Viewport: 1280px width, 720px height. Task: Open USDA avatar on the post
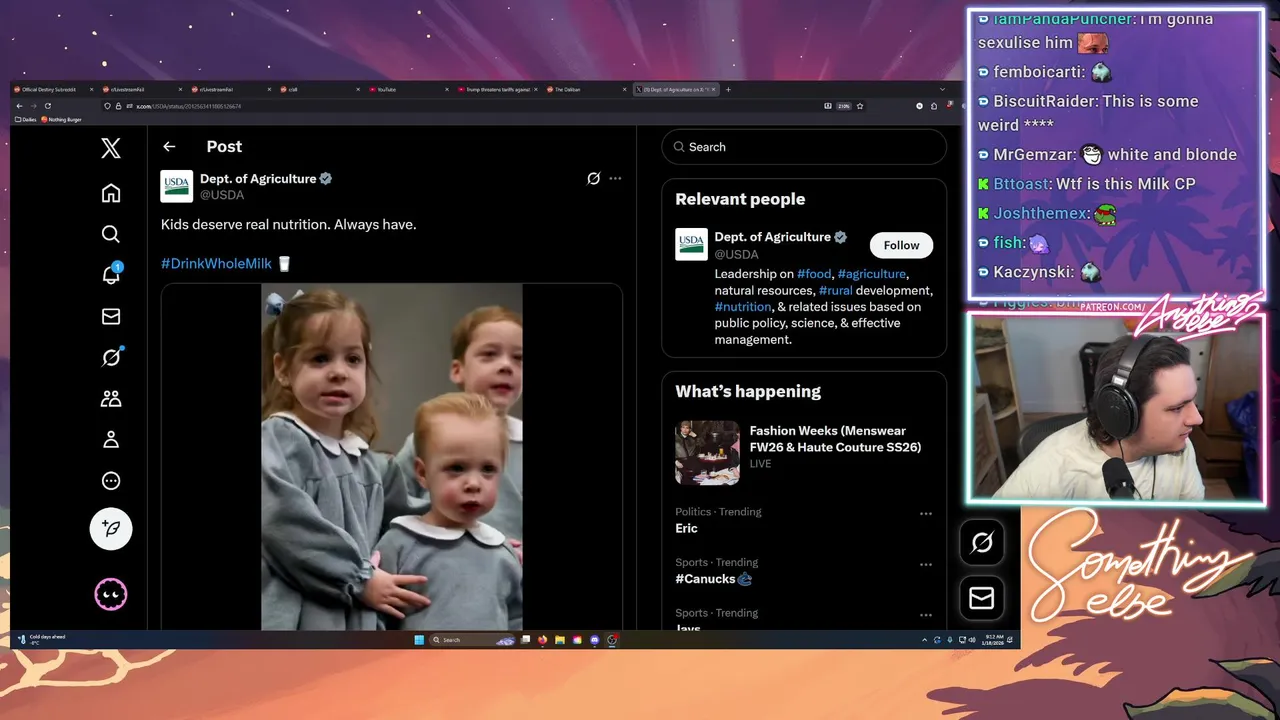pos(177,186)
